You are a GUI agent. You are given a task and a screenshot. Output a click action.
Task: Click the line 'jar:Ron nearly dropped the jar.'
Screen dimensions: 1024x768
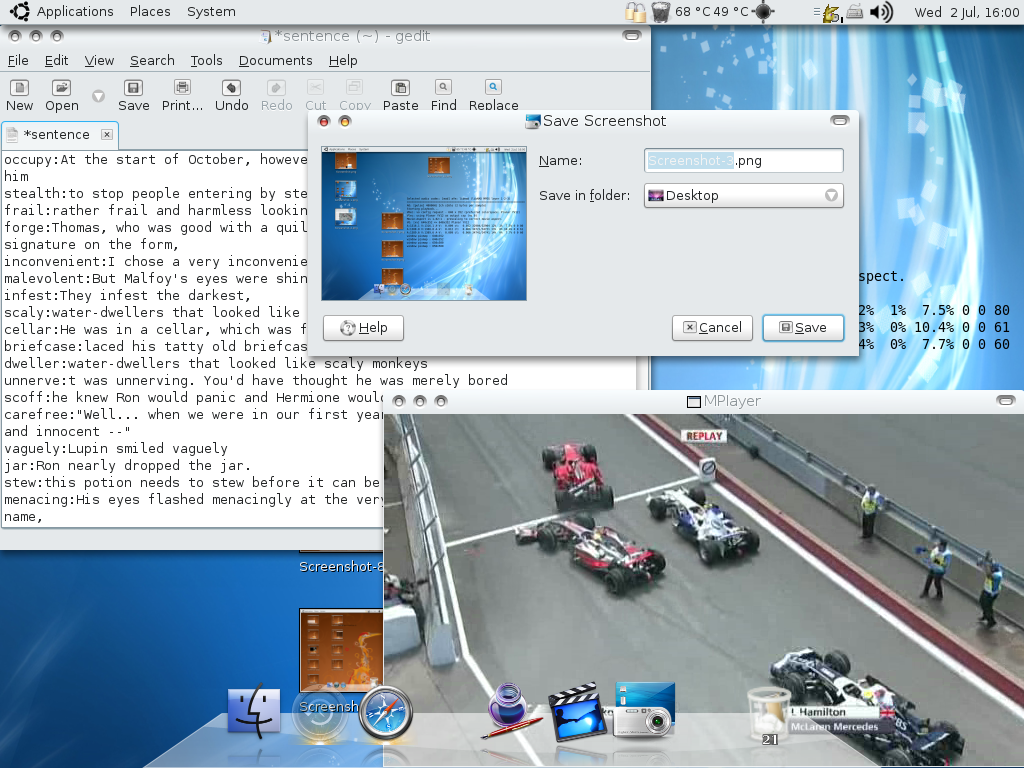(x=127, y=466)
